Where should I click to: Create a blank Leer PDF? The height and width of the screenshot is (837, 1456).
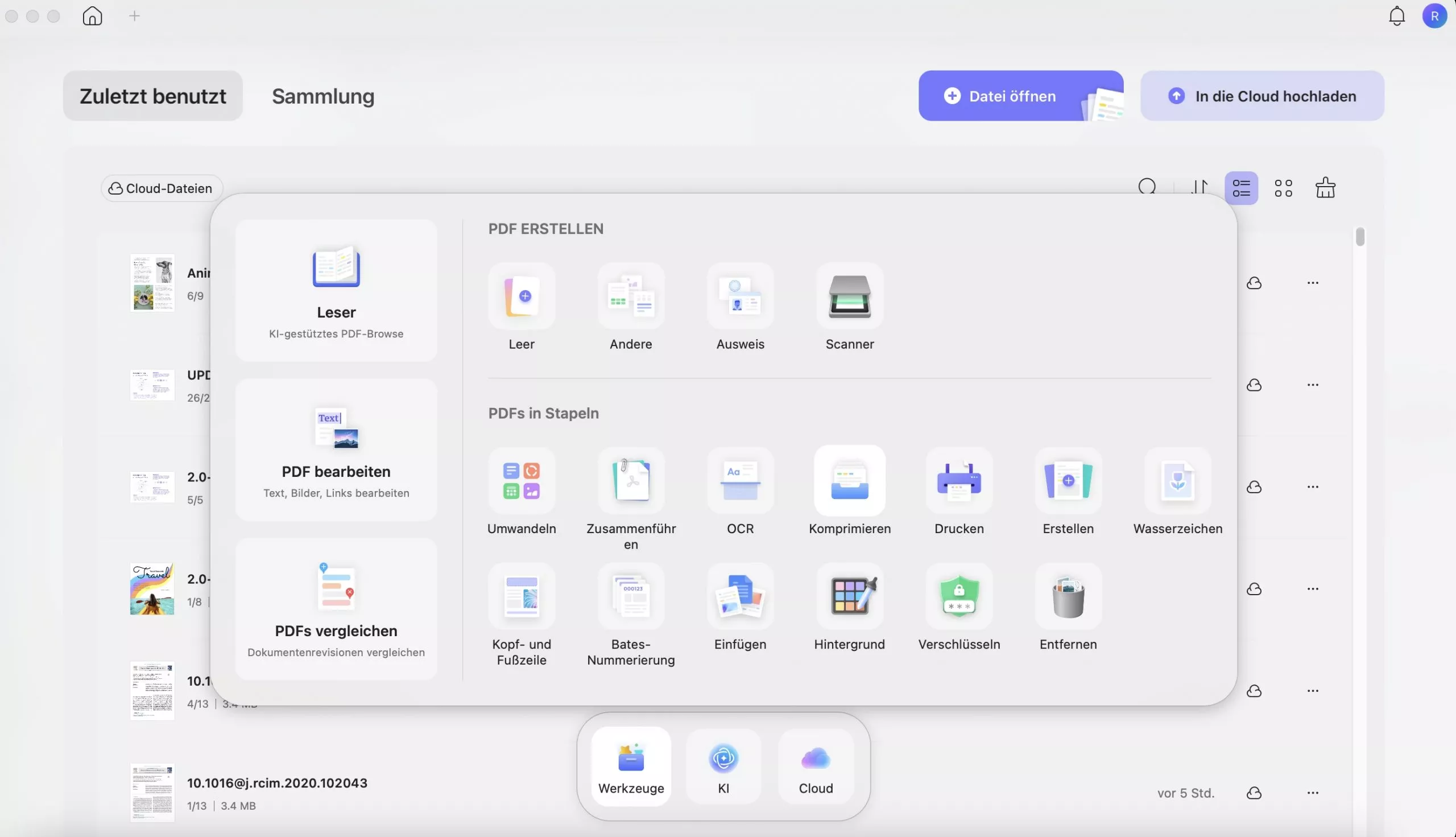pos(521,296)
